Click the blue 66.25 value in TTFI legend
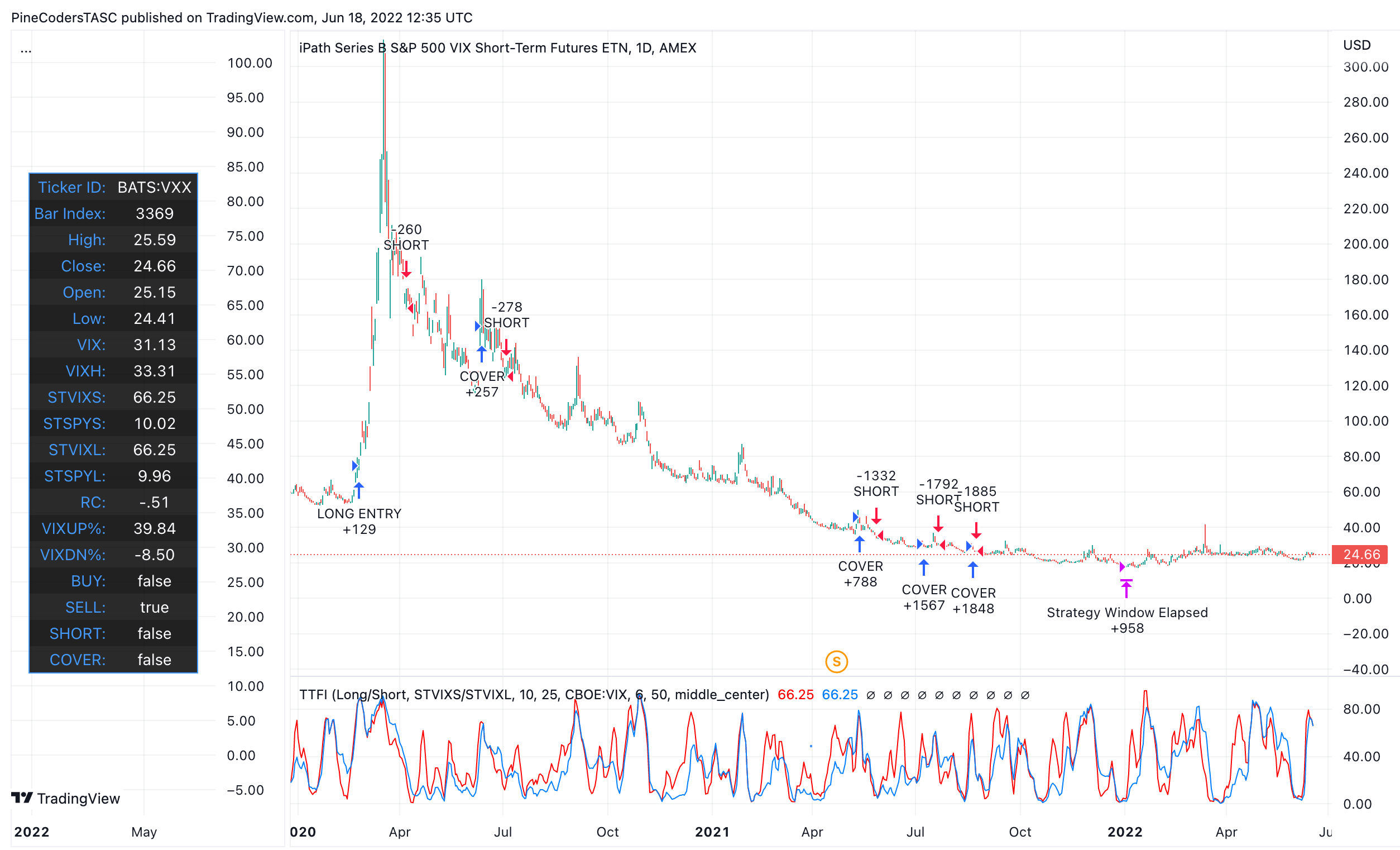 (x=840, y=695)
